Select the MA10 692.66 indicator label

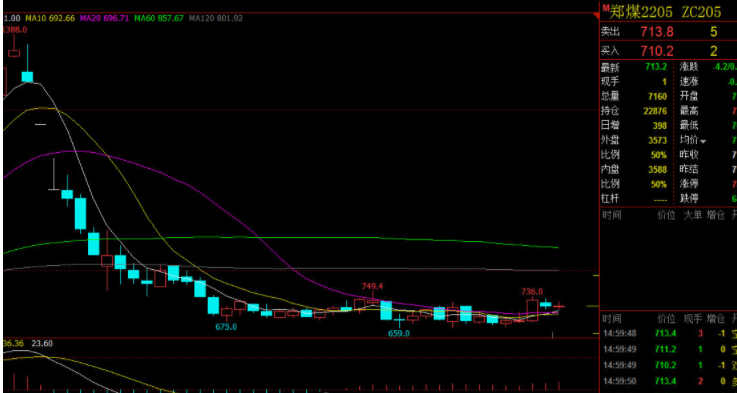point(50,18)
